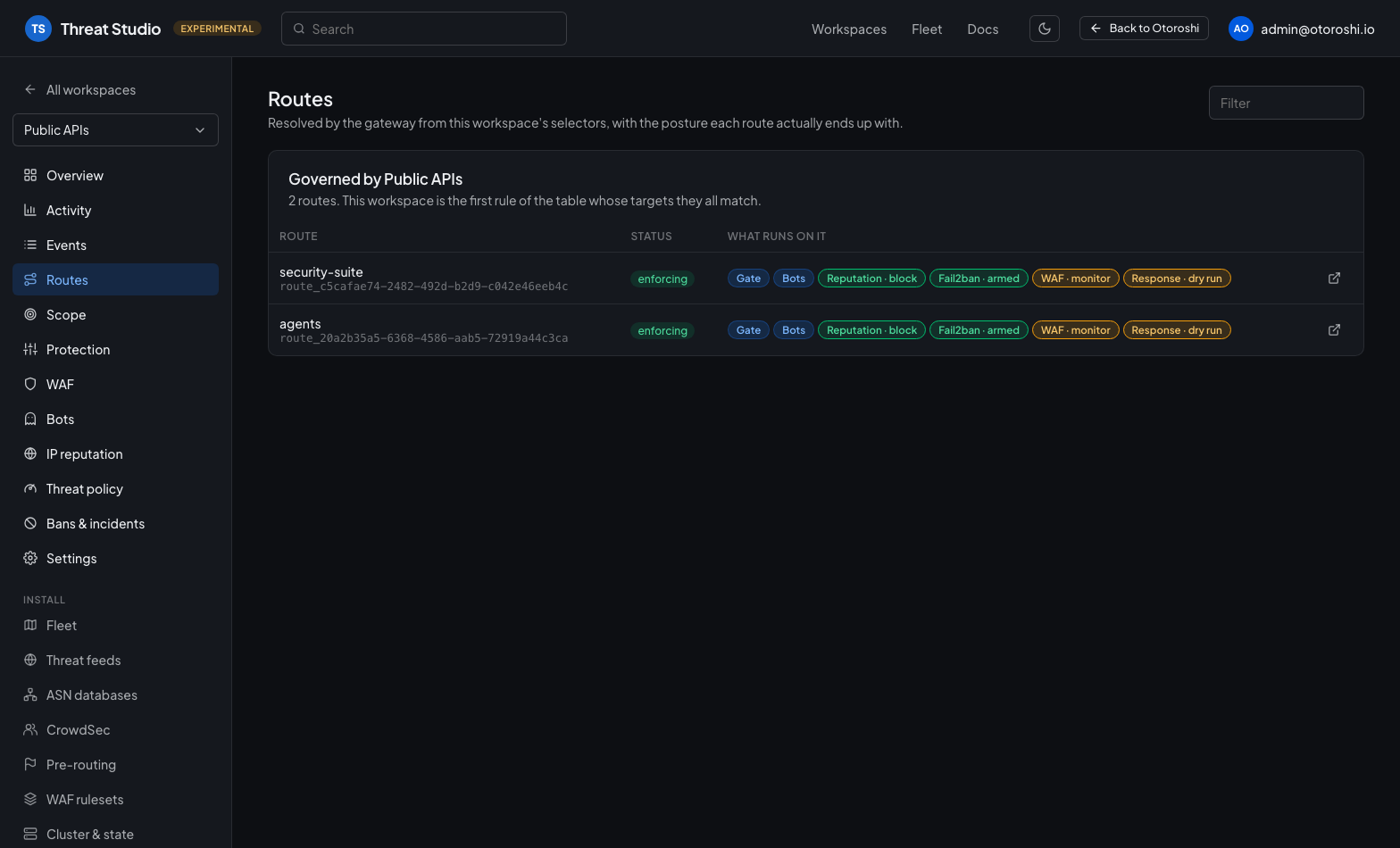Open the Activity page
The image size is (1400, 848).
point(115,211)
